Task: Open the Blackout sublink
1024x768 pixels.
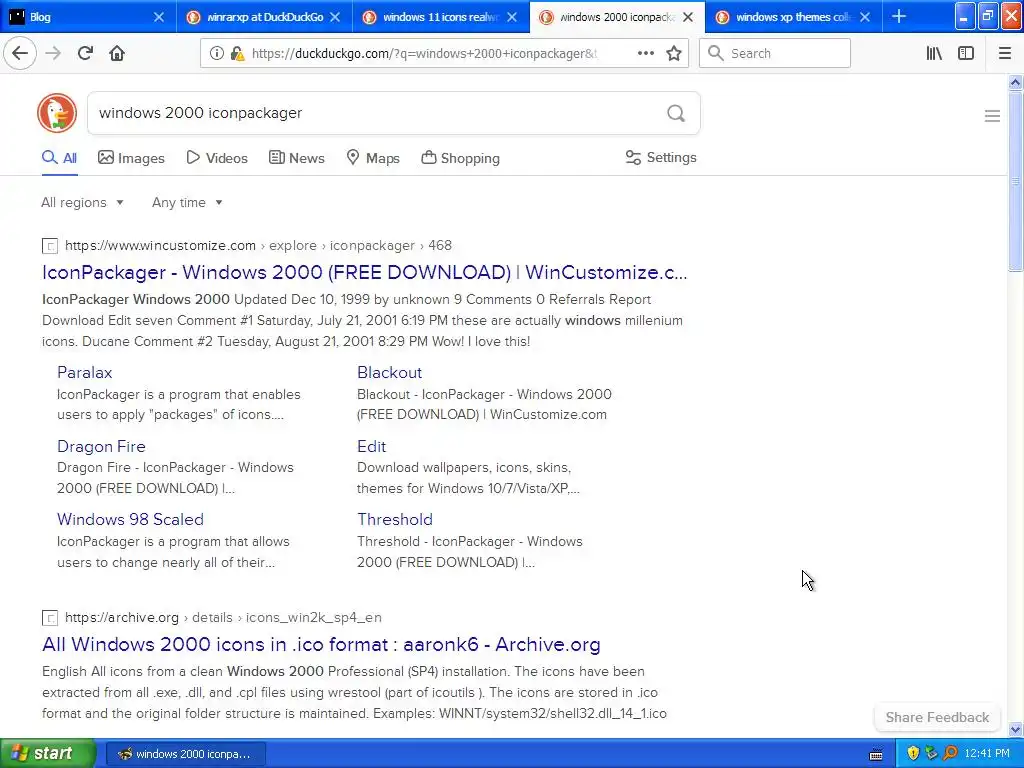Action: tap(389, 372)
